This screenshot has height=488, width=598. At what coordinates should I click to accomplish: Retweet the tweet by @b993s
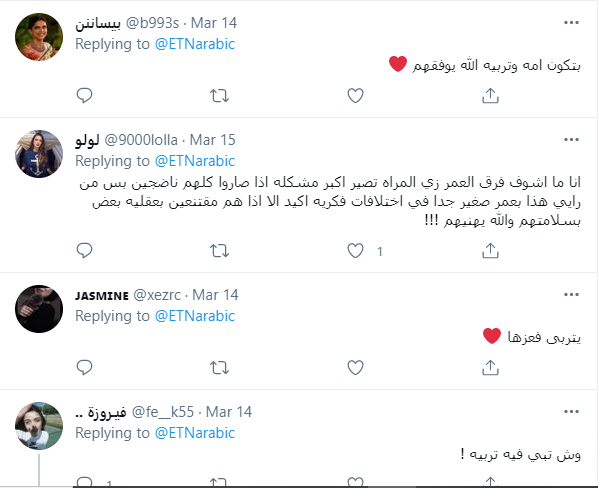point(220,96)
